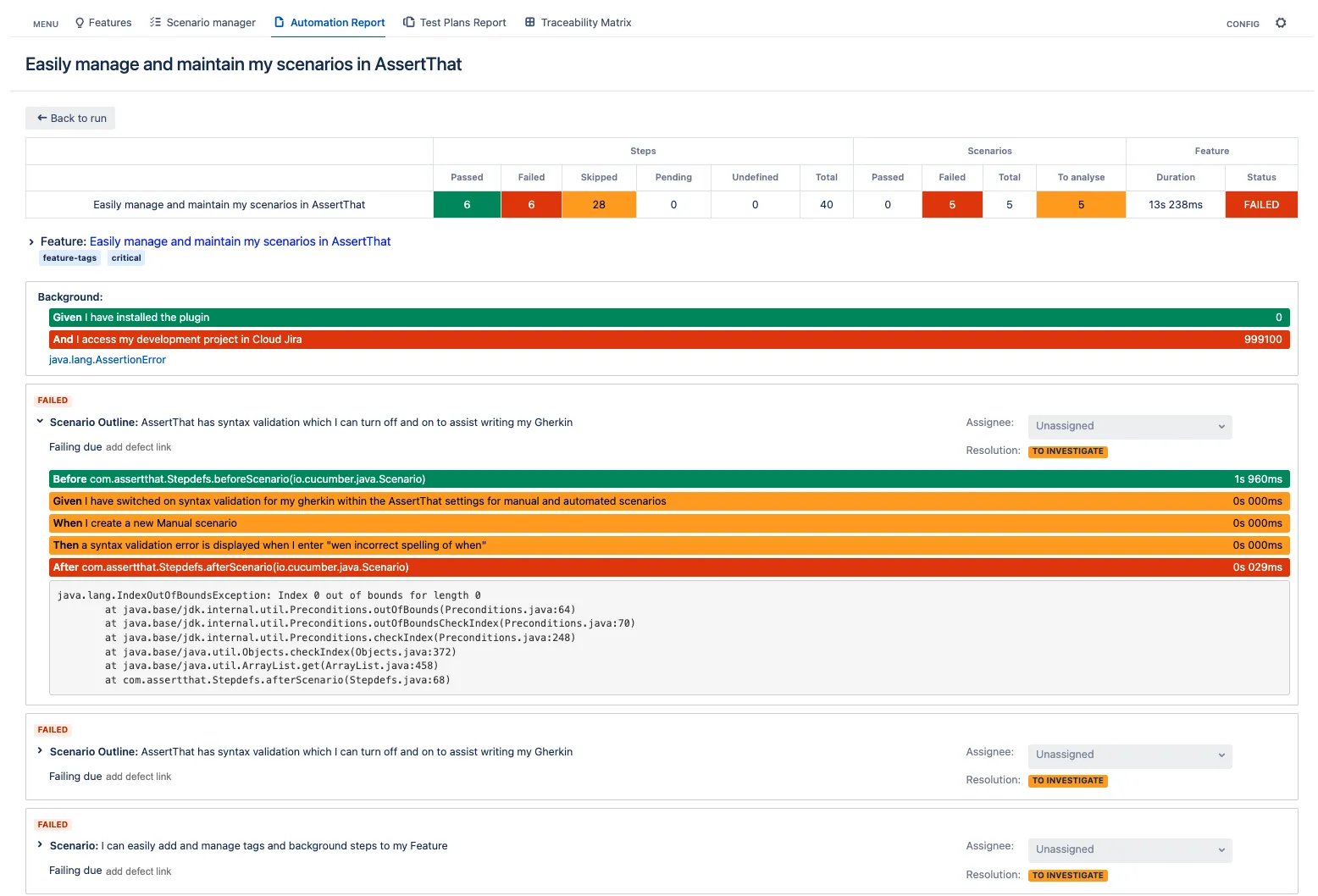Click TO INVESTIGATE badge on tags scenario
Image resolution: width=1318 pixels, height=896 pixels.
1068,876
